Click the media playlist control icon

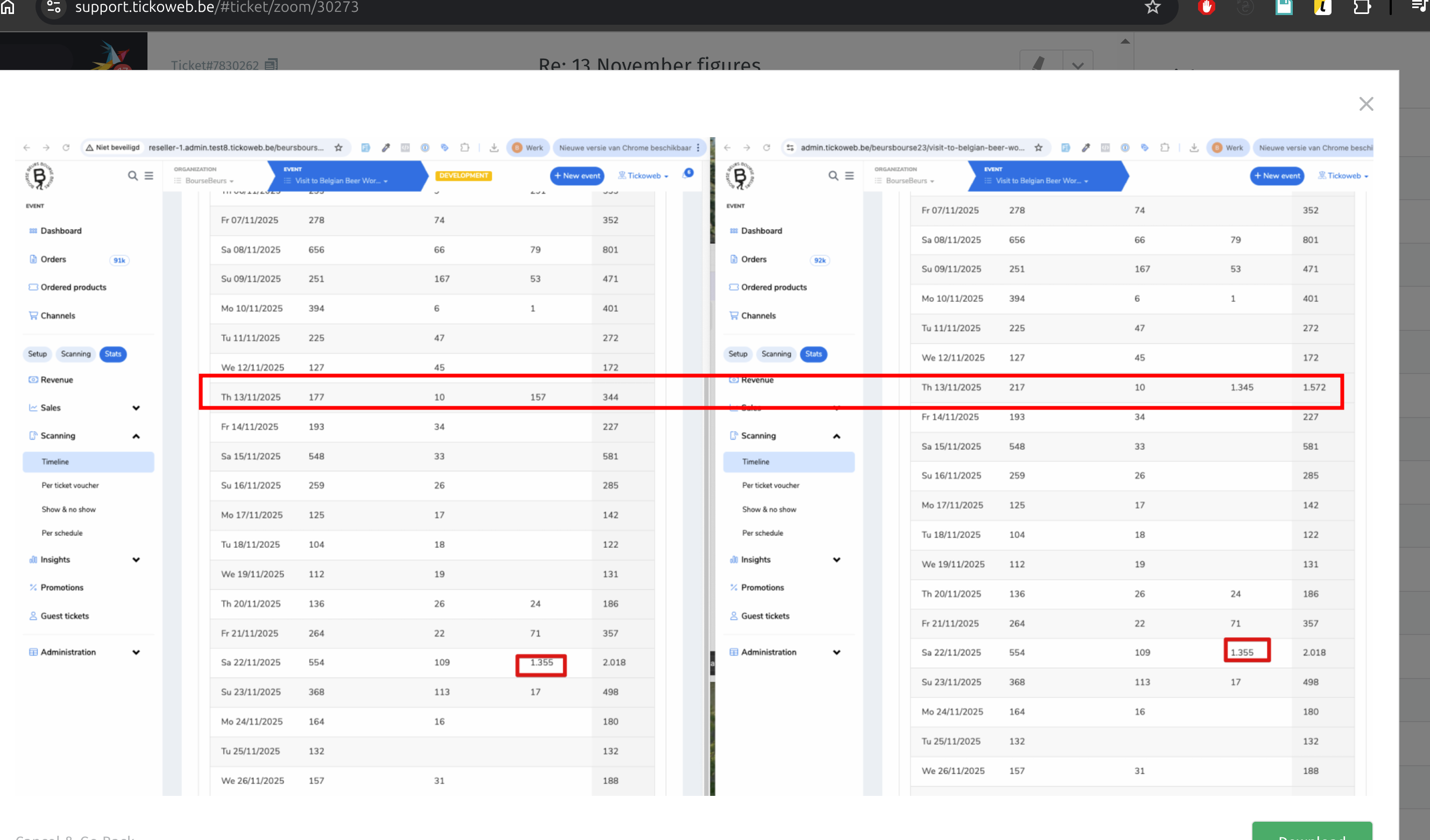click(x=1420, y=6)
